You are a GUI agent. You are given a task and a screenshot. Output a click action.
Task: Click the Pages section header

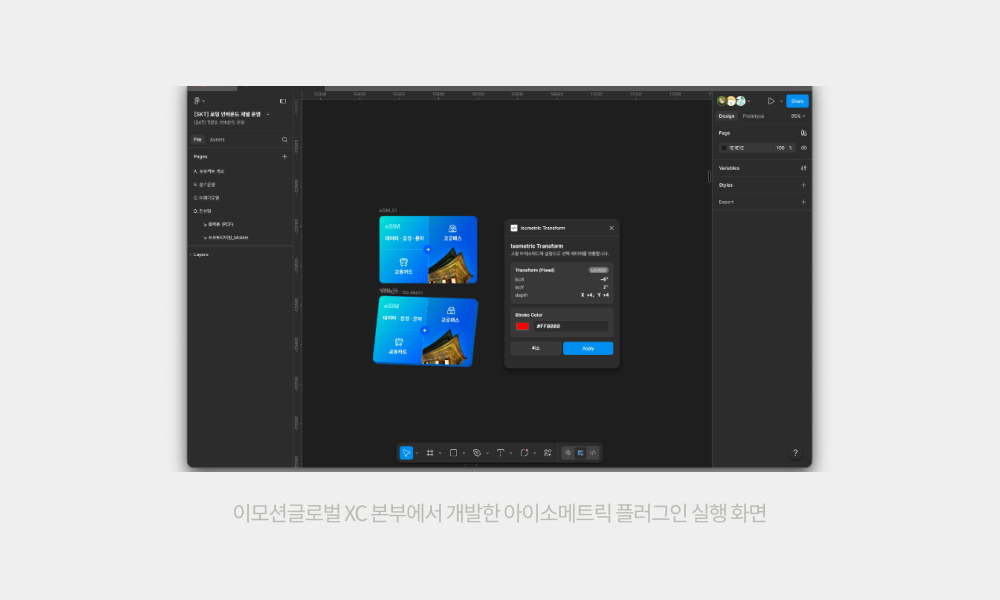[x=201, y=156]
